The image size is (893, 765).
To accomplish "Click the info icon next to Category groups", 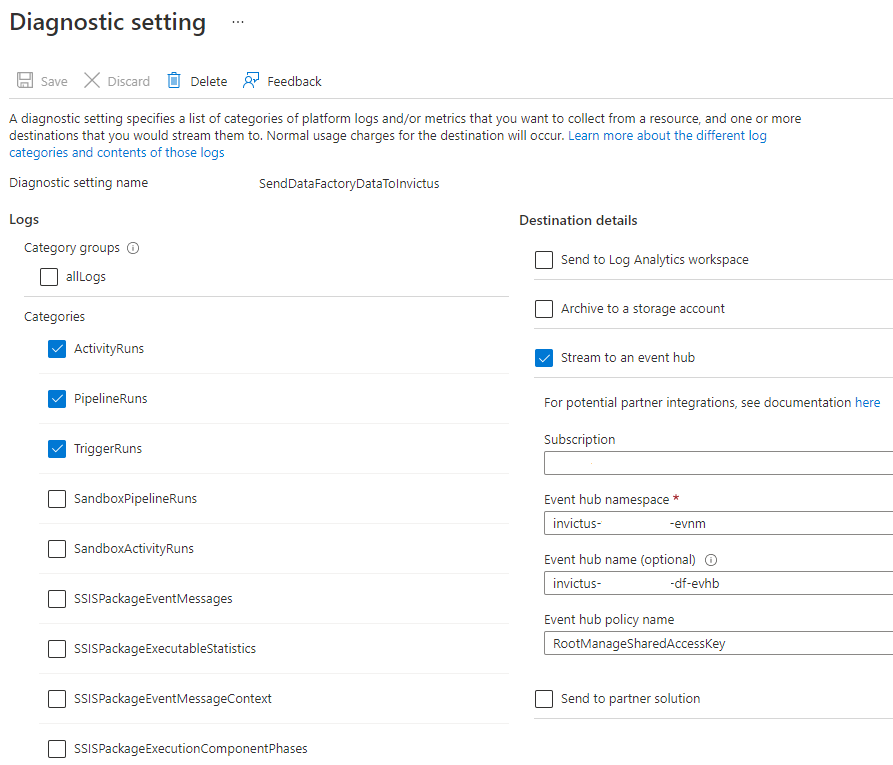I will [133, 248].
